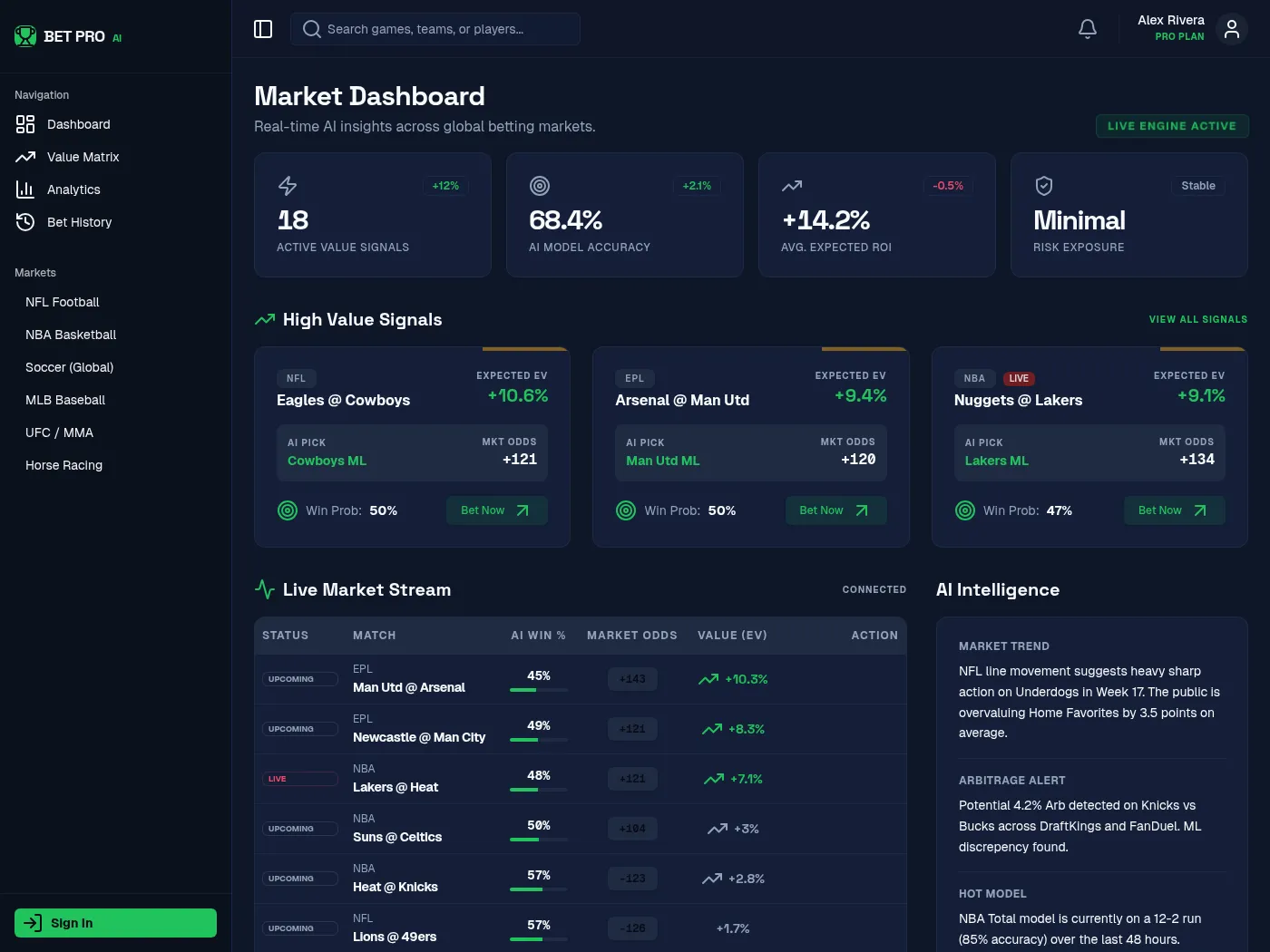The width and height of the screenshot is (1270, 952).
Task: Click trend arrow icon beside +8.3% value
Action: point(712,729)
